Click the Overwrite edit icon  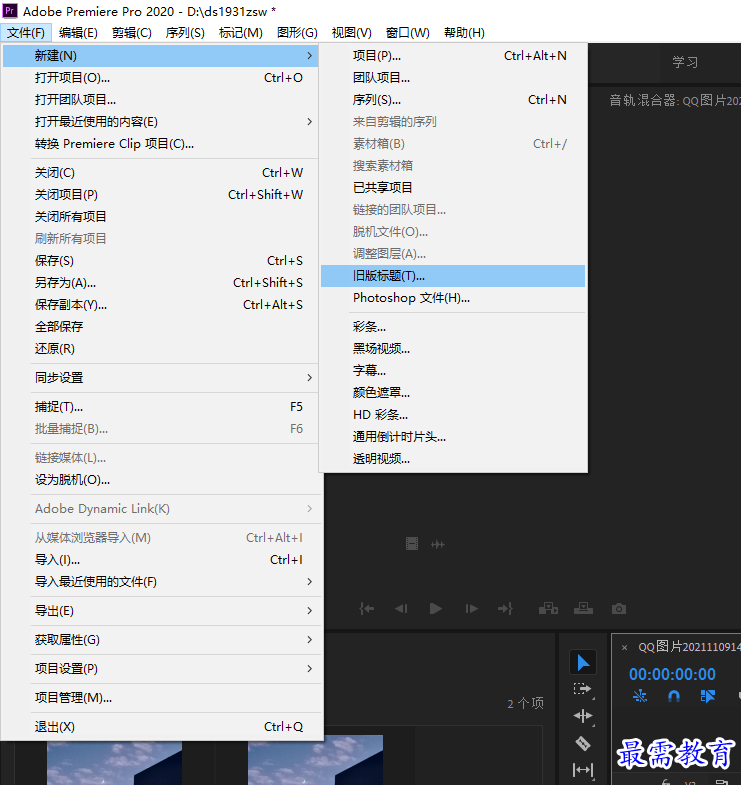(583, 609)
